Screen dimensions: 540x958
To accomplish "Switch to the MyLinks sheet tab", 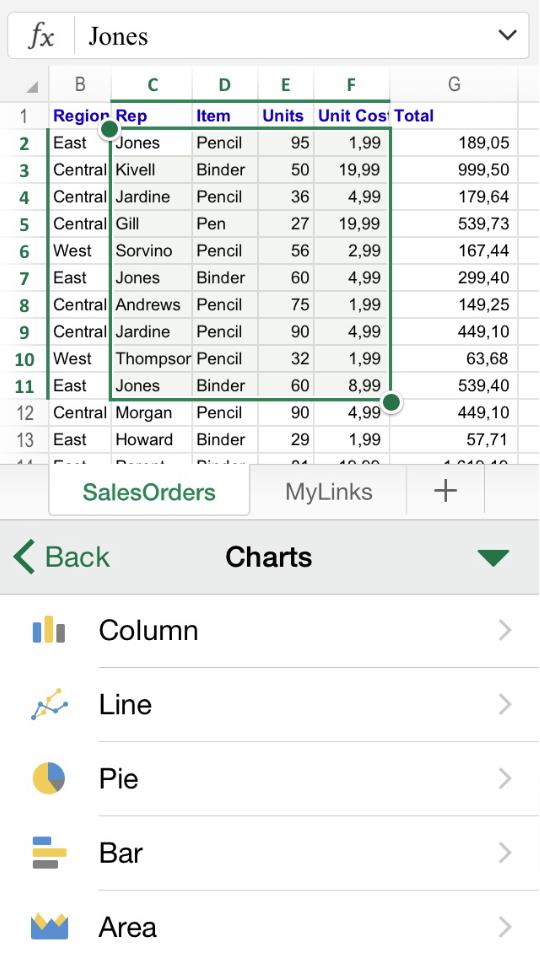I will coord(329,492).
